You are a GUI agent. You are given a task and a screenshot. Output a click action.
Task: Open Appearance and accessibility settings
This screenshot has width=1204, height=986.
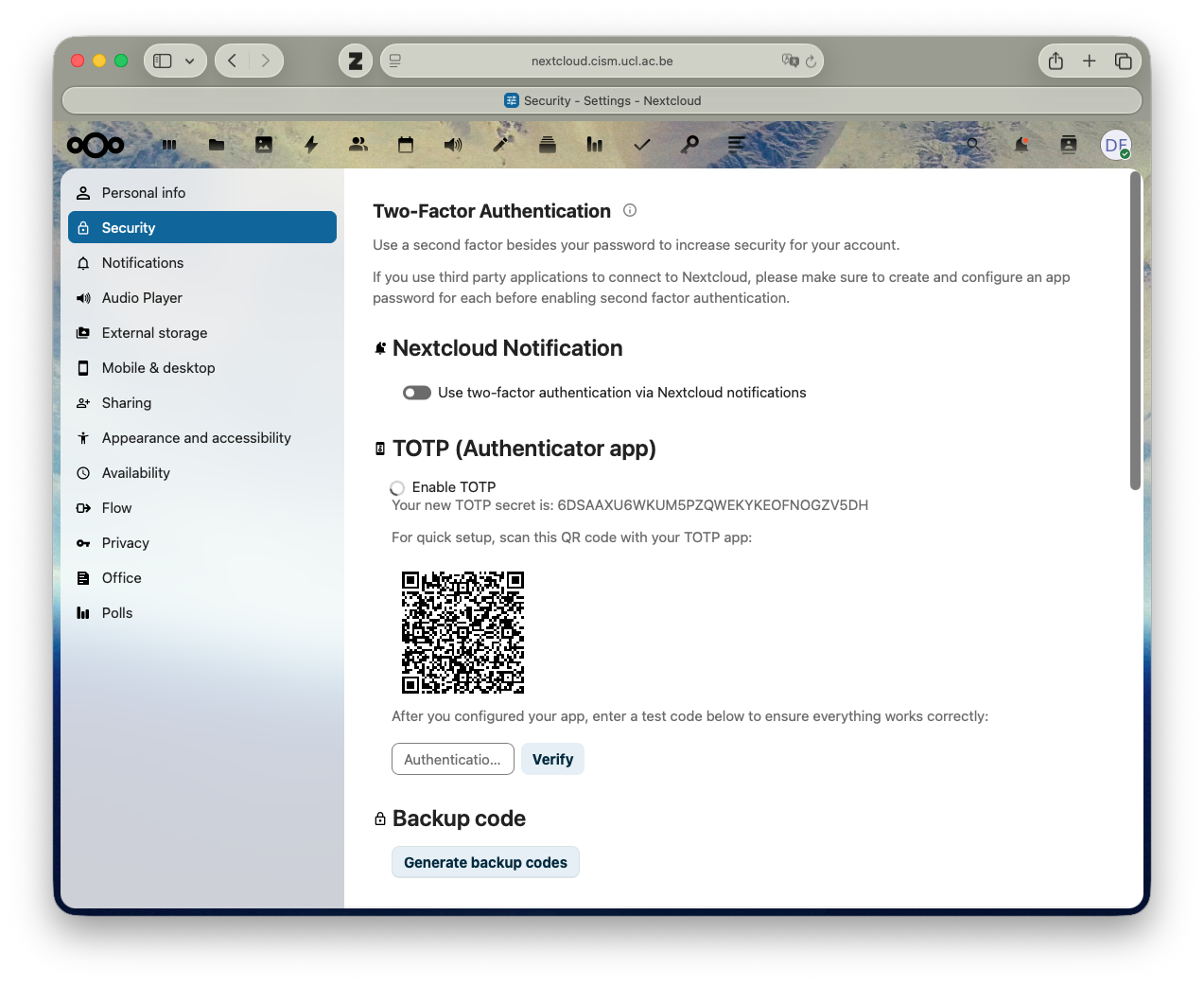point(202,438)
